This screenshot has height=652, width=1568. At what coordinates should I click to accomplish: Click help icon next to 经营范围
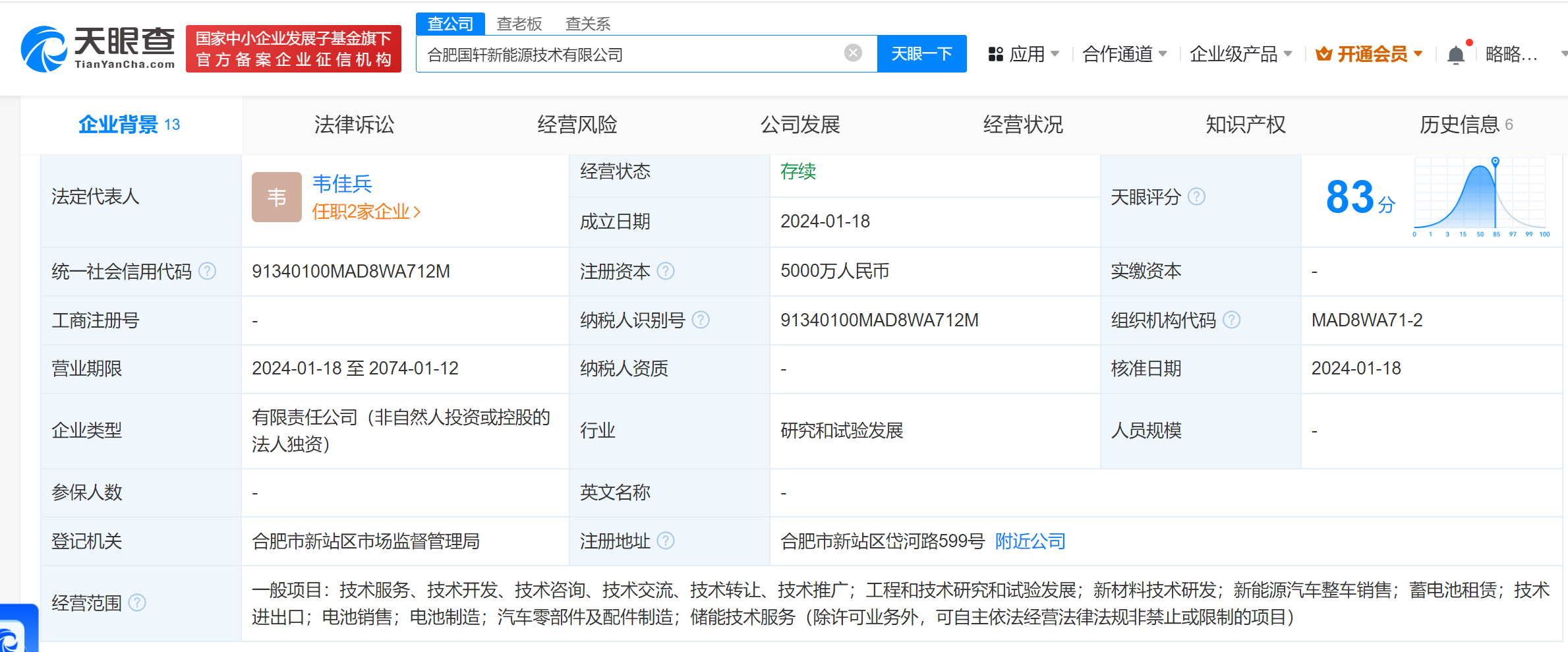136,603
